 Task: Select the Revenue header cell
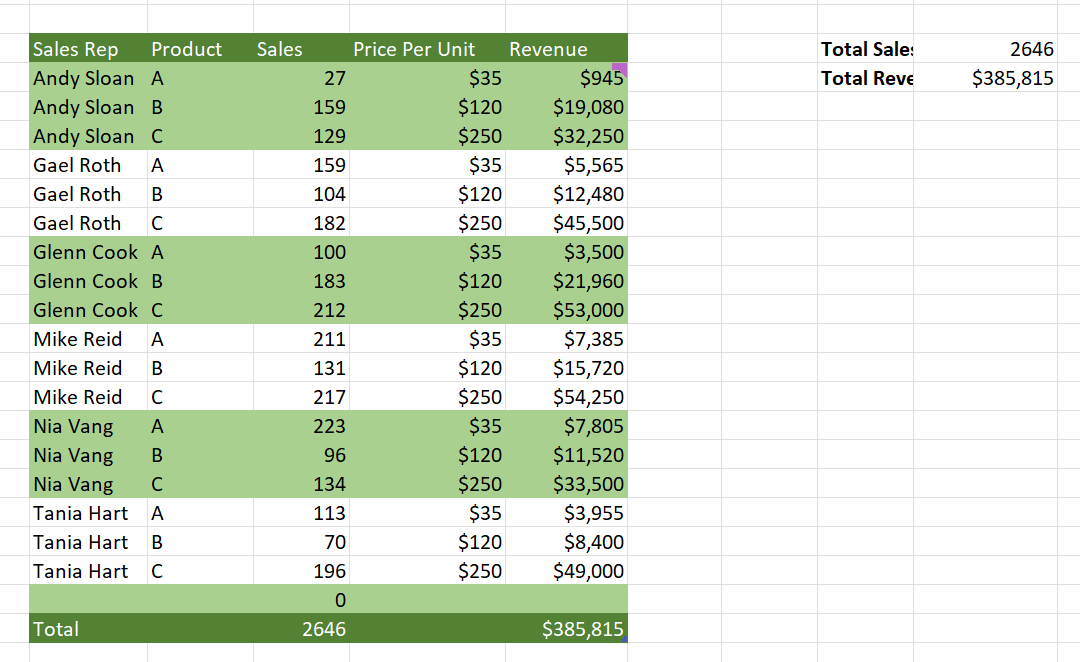point(566,49)
